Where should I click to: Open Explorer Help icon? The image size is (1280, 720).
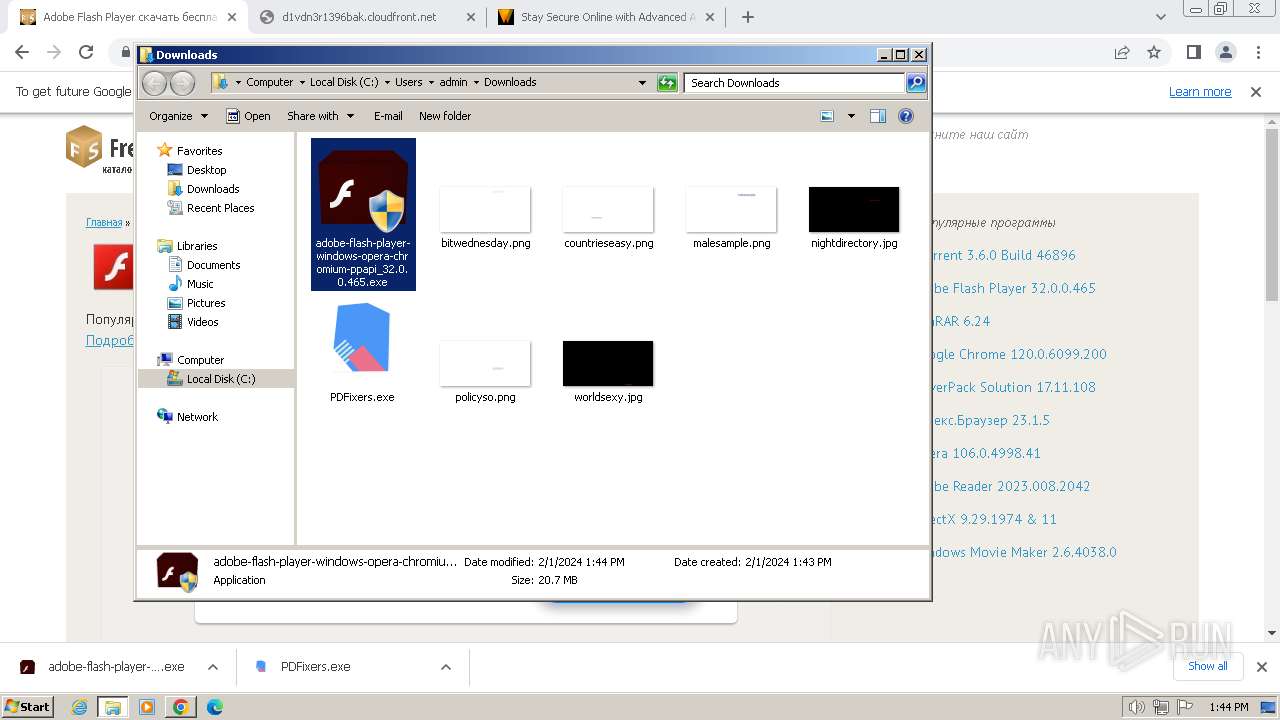click(906, 116)
